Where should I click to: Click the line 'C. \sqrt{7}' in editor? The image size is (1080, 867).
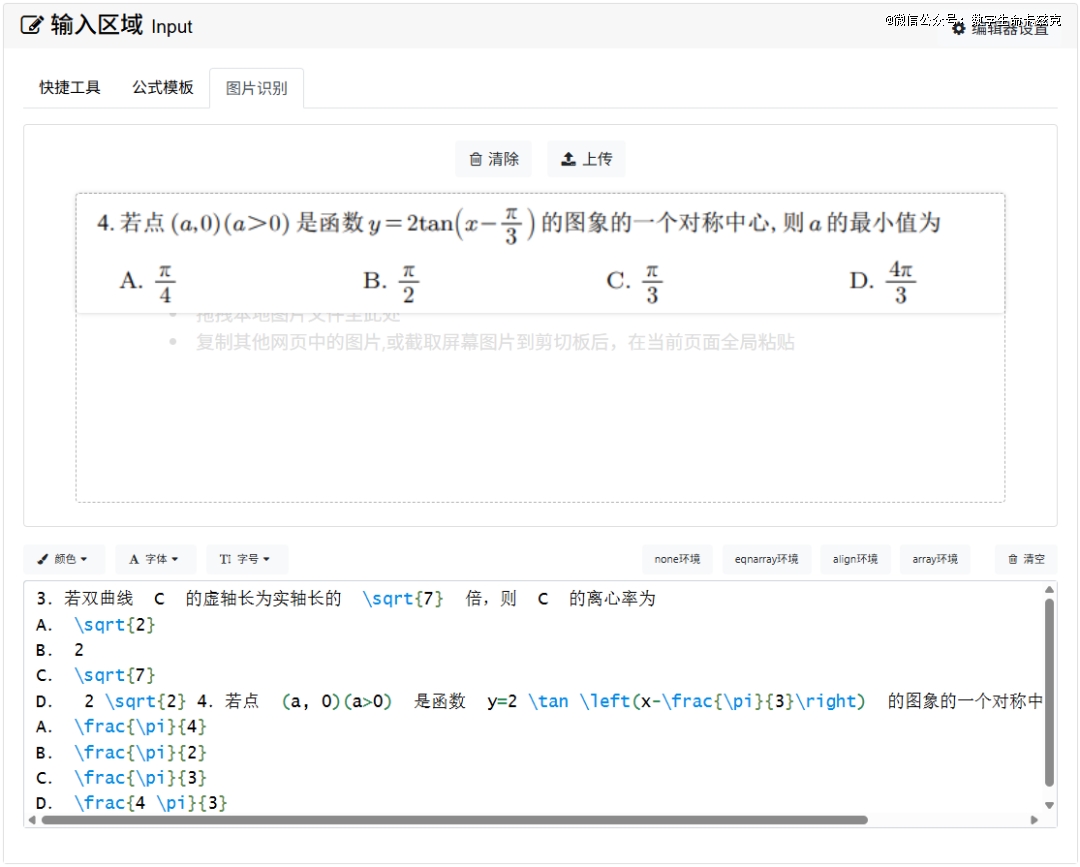[96, 676]
